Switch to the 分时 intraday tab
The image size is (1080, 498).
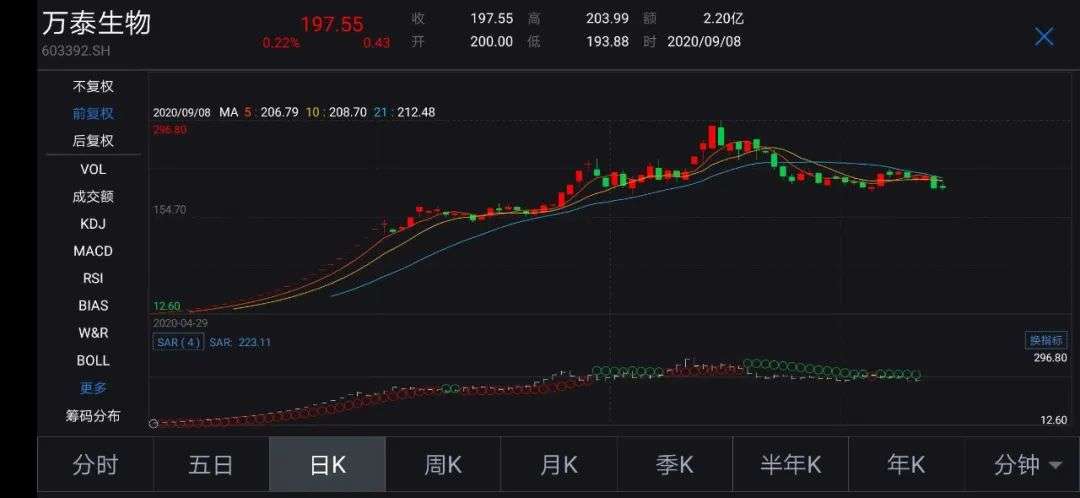tap(95, 465)
